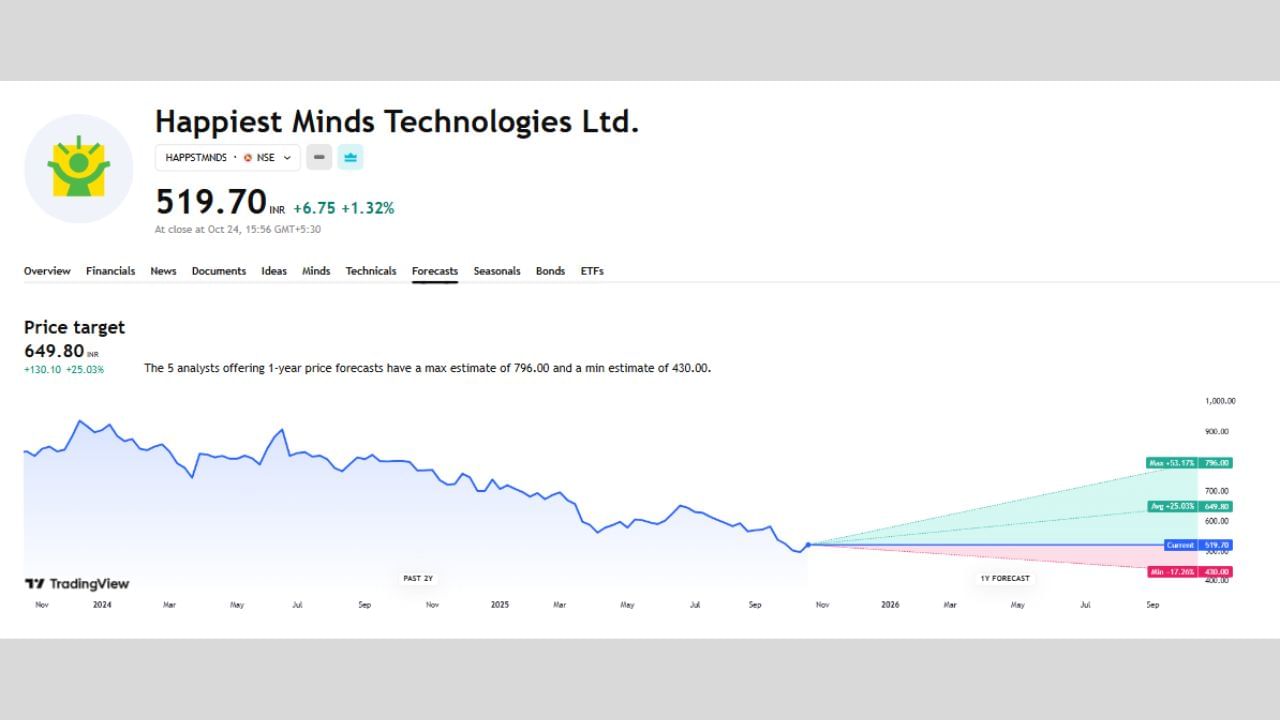1280x720 pixels.
Task: Click the gray minus icon beside the ticker
Action: tap(319, 157)
